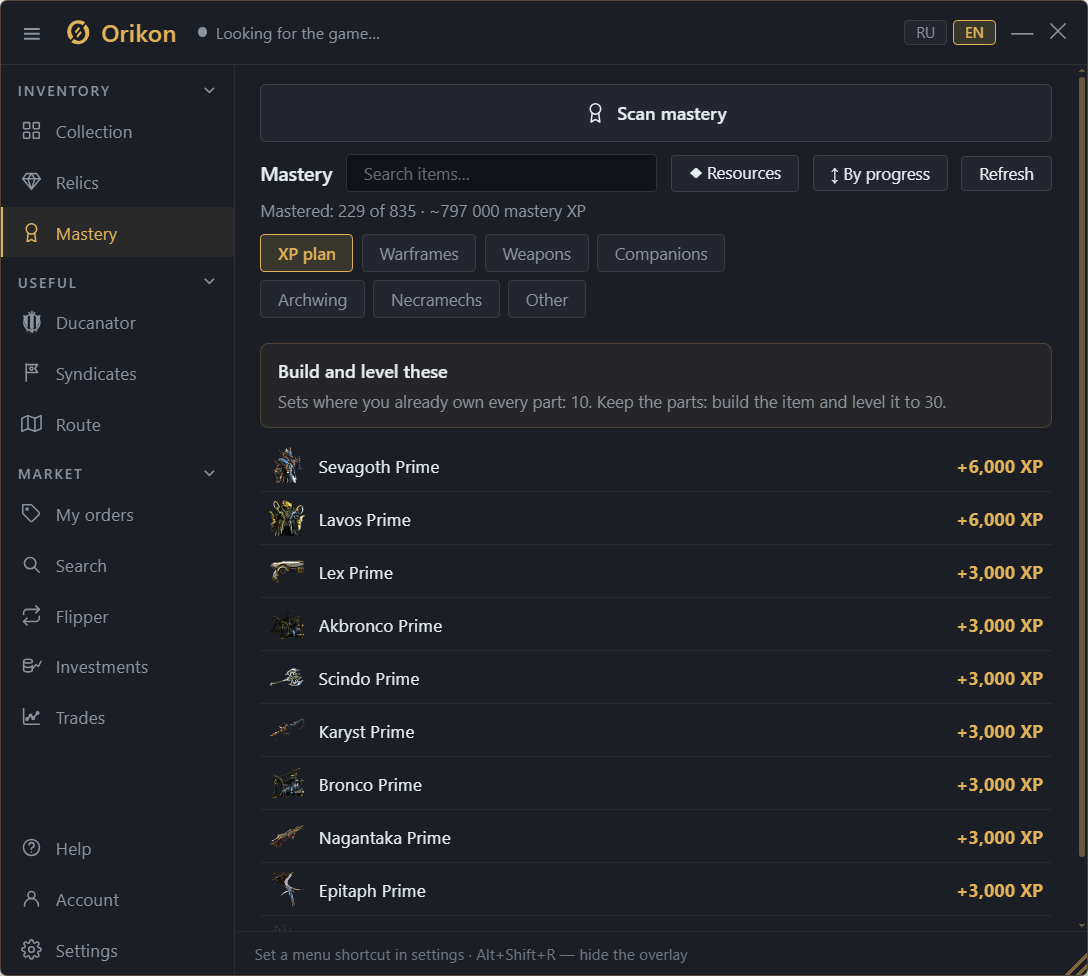
Task: Click the Mastery ribbon icon in sidebar
Action: (x=31, y=233)
